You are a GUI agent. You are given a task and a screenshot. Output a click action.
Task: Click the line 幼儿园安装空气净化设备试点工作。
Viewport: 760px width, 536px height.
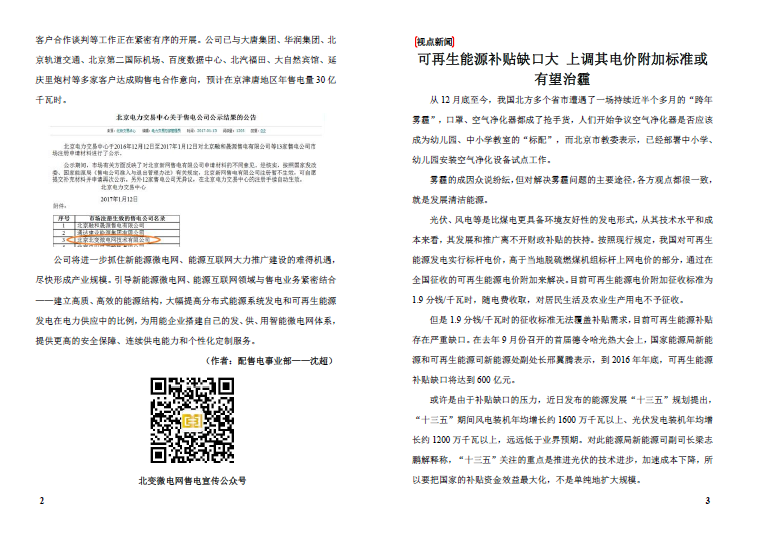tap(482, 160)
